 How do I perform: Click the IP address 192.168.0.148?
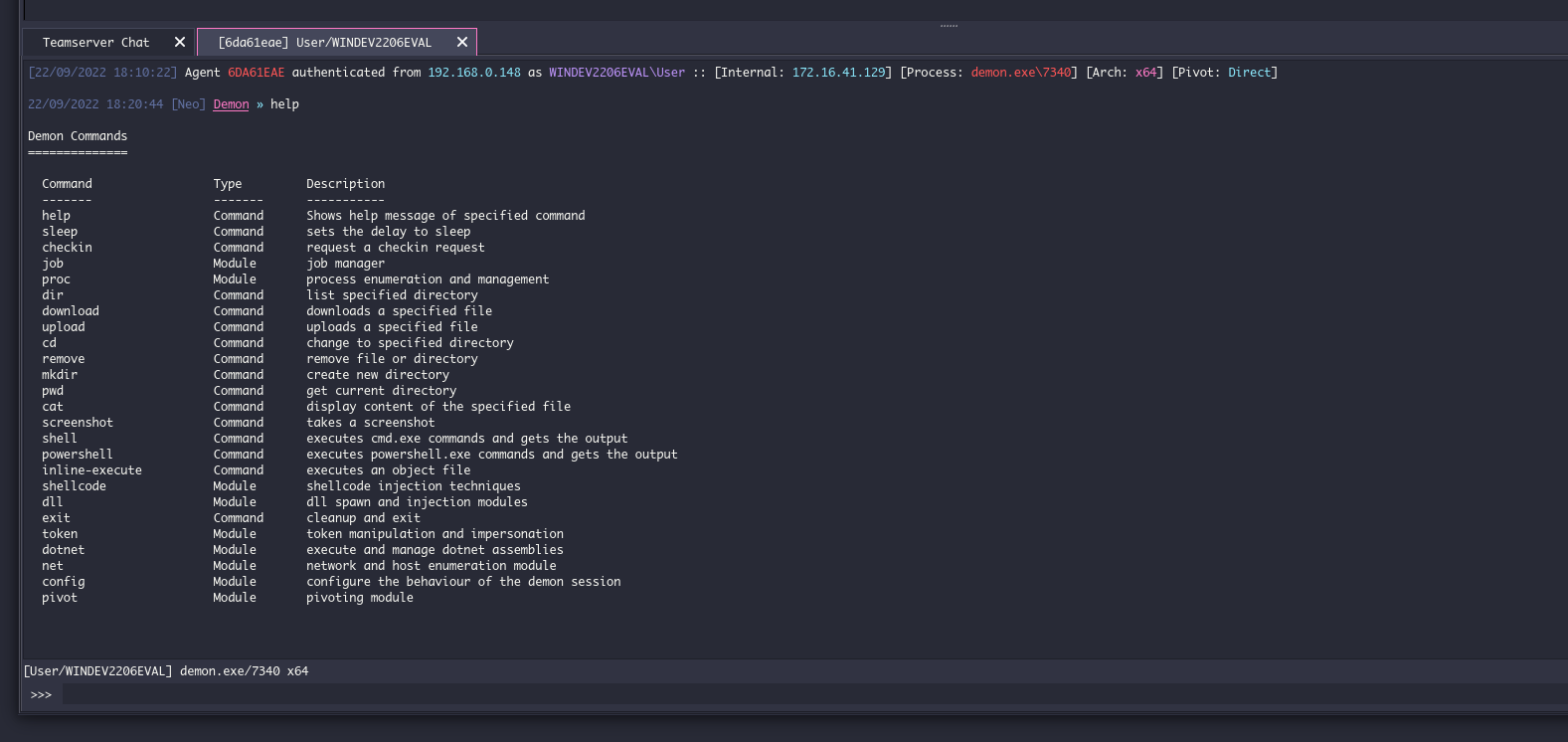474,72
